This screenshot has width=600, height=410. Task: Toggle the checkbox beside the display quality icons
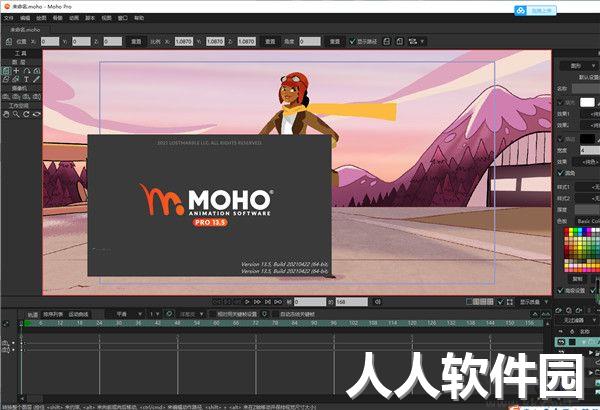point(500,302)
